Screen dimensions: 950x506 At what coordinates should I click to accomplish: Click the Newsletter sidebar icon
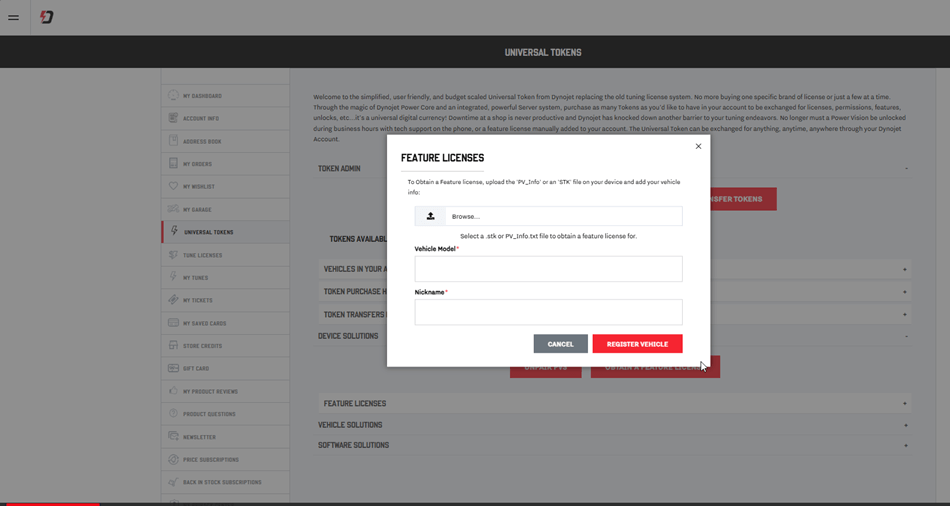[173, 436]
